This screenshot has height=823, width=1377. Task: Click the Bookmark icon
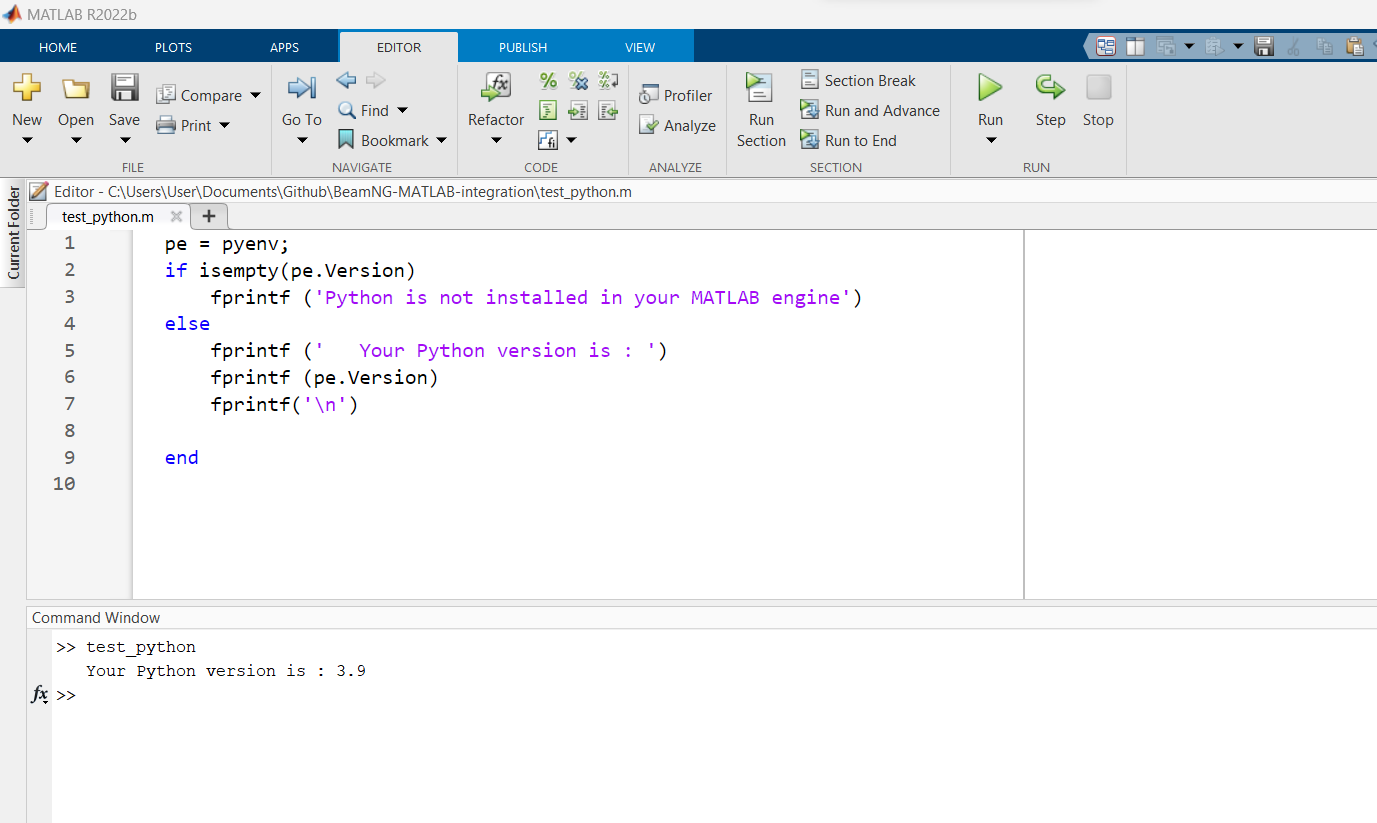(x=346, y=140)
